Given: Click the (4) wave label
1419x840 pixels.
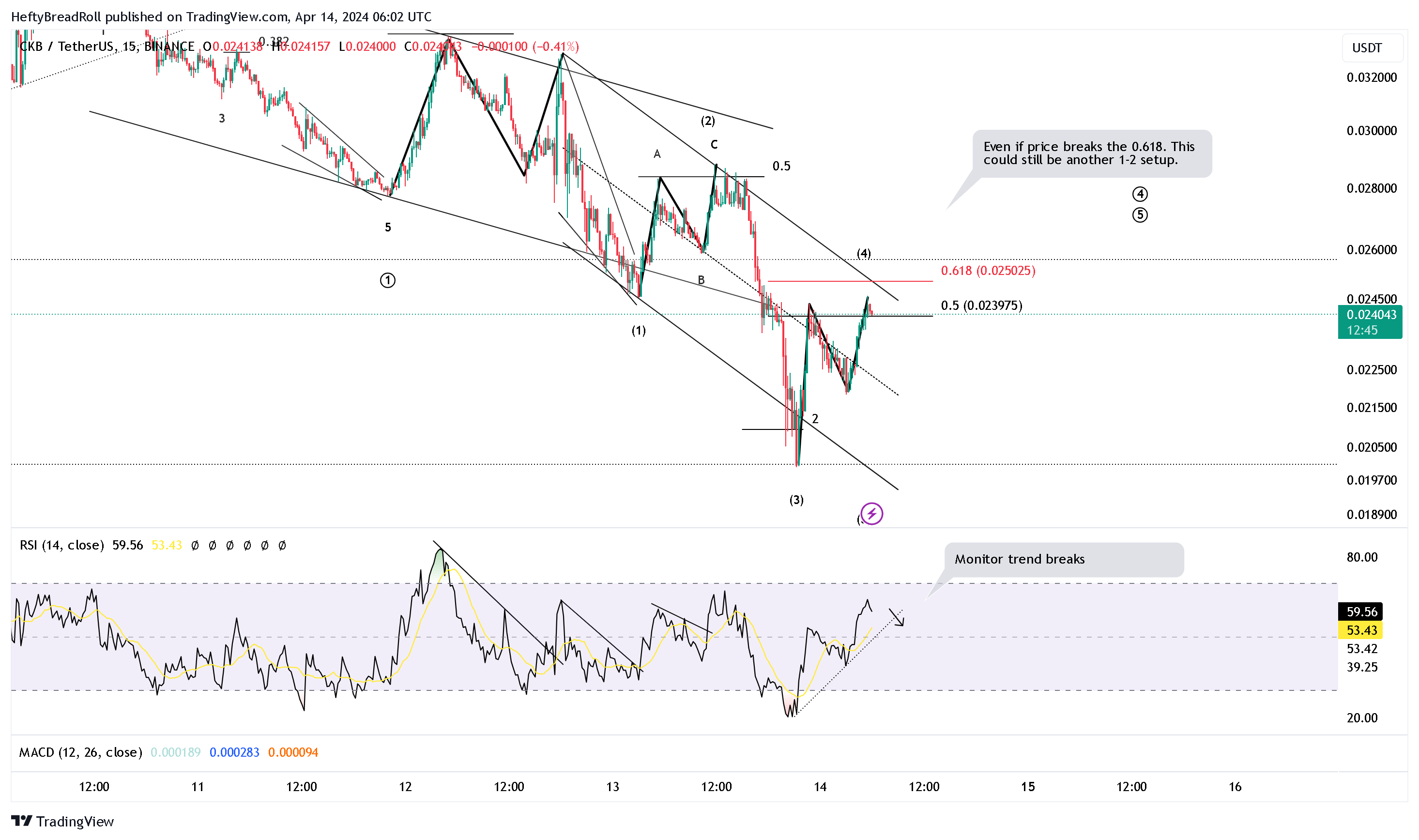Looking at the screenshot, I should click(864, 253).
